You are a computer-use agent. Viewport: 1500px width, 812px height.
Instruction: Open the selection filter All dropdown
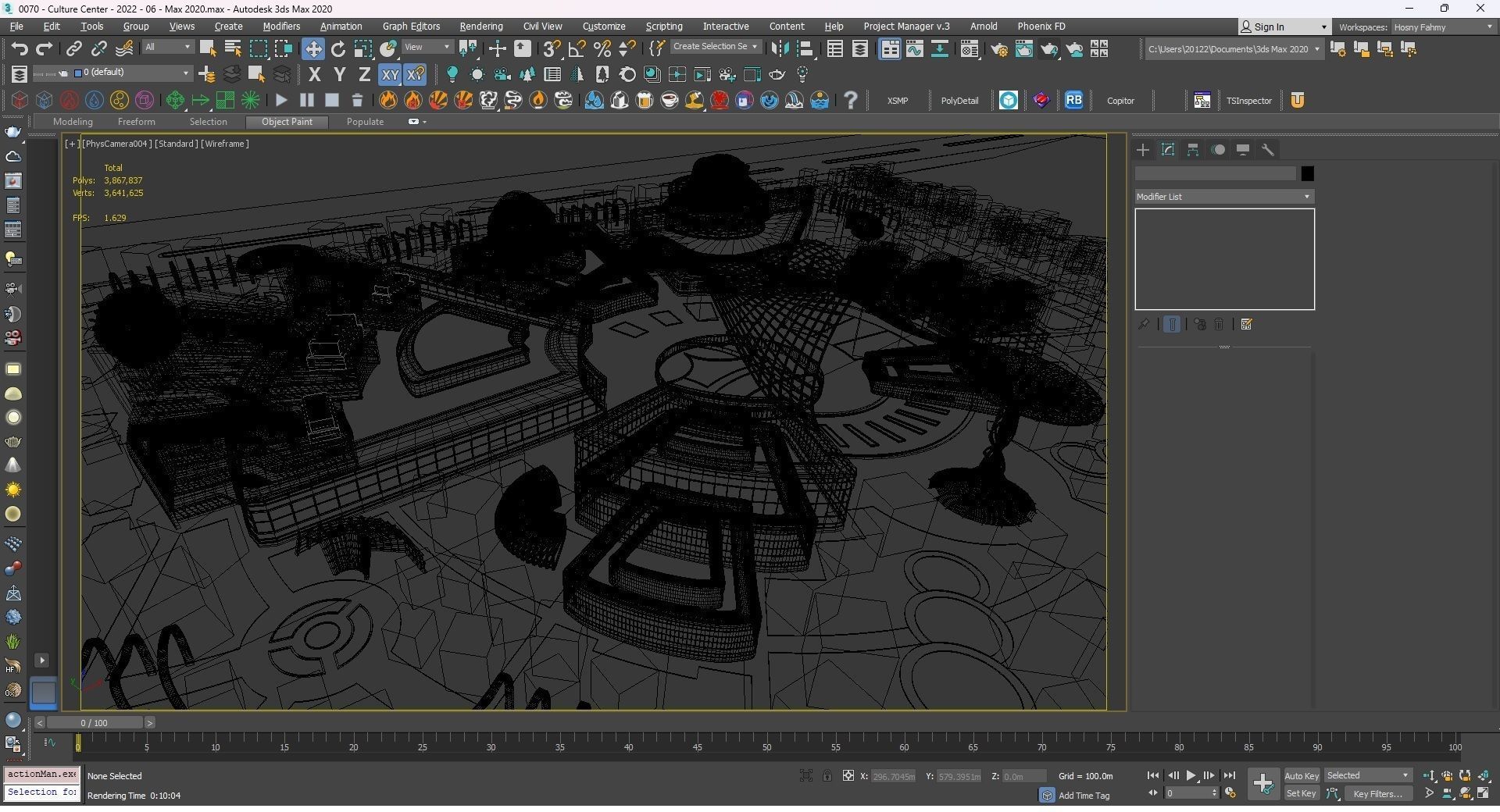tap(167, 48)
